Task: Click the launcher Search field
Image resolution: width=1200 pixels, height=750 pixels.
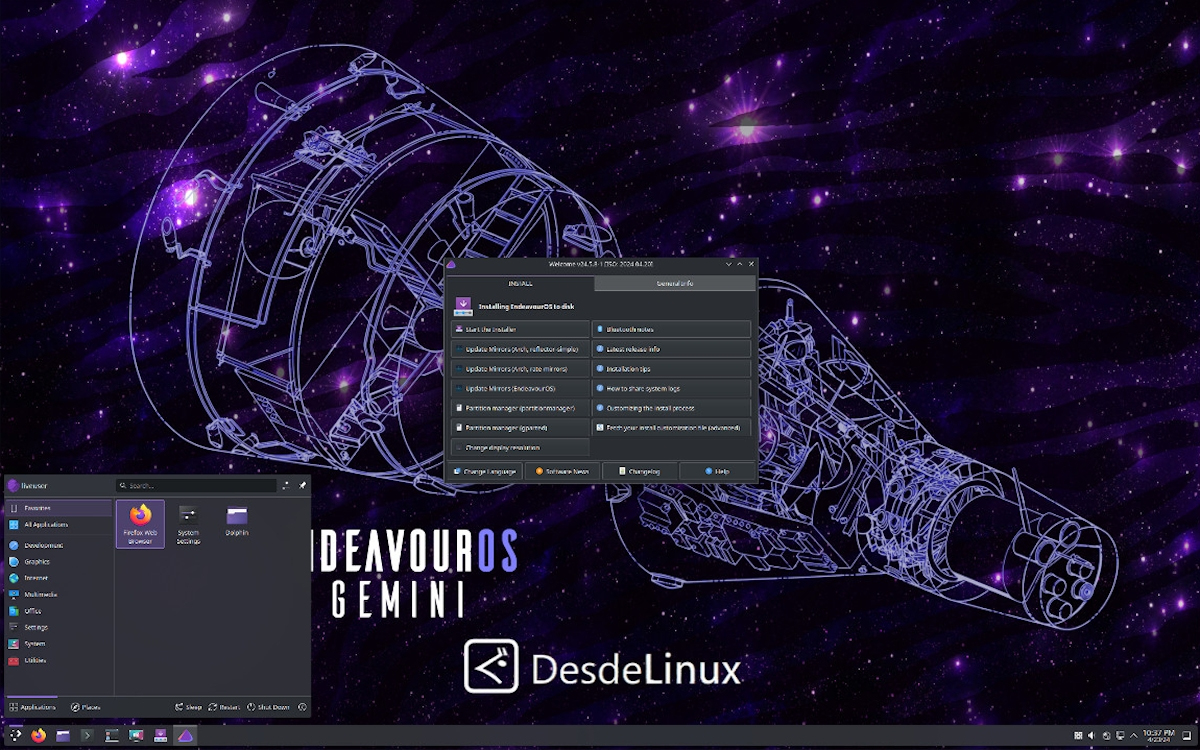Action: click(195, 485)
